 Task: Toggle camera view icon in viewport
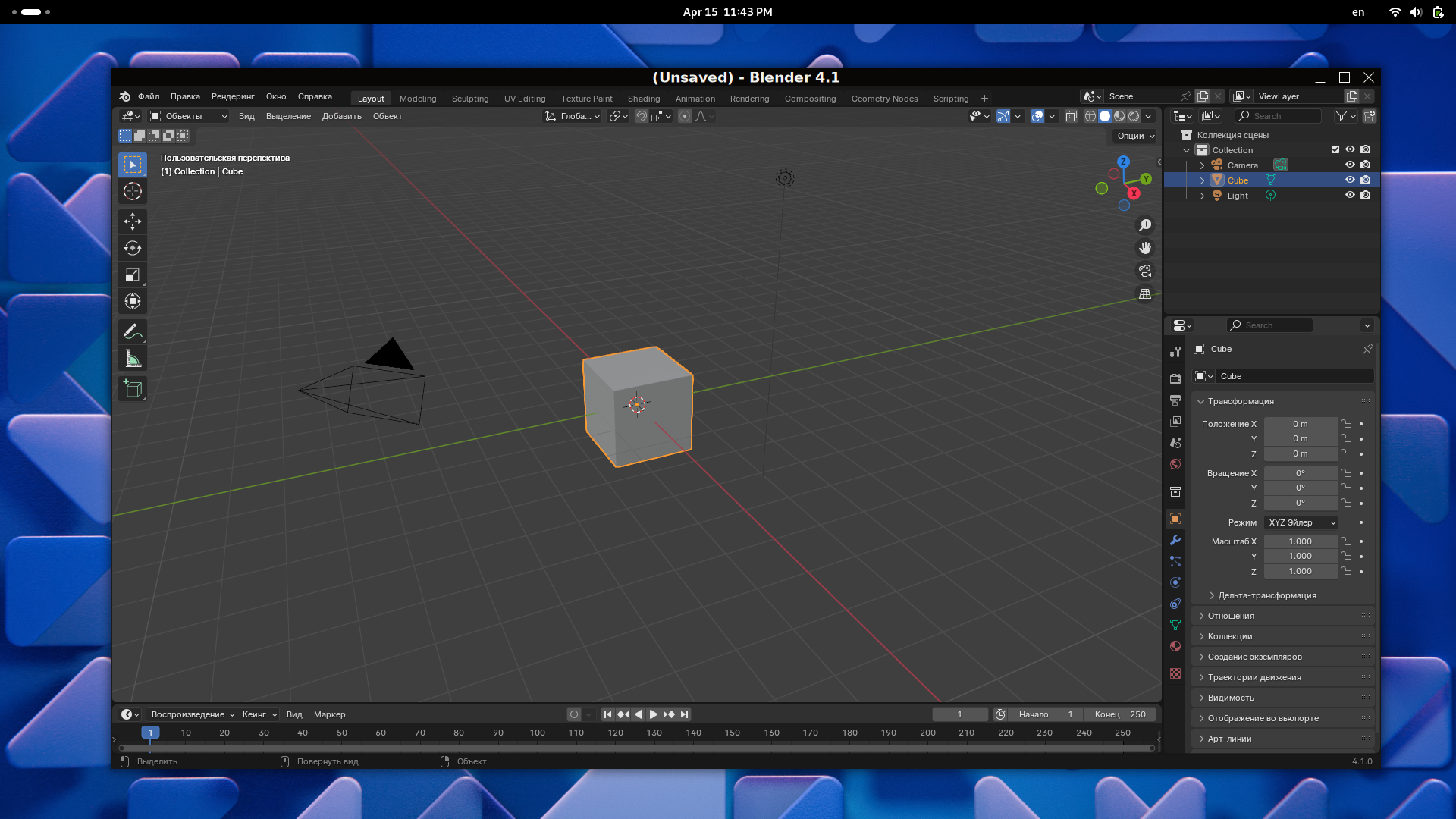[x=1145, y=271]
